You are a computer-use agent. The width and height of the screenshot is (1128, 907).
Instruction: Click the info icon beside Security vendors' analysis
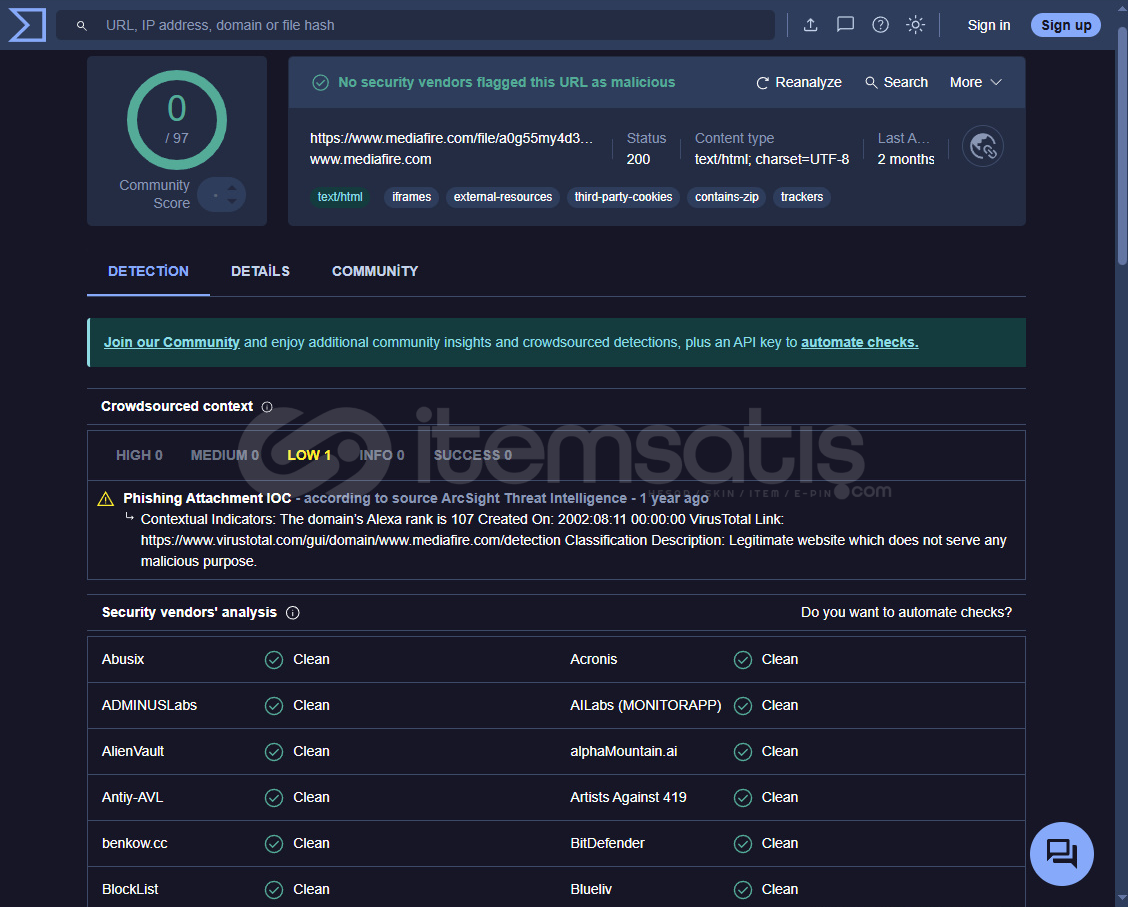tap(293, 613)
